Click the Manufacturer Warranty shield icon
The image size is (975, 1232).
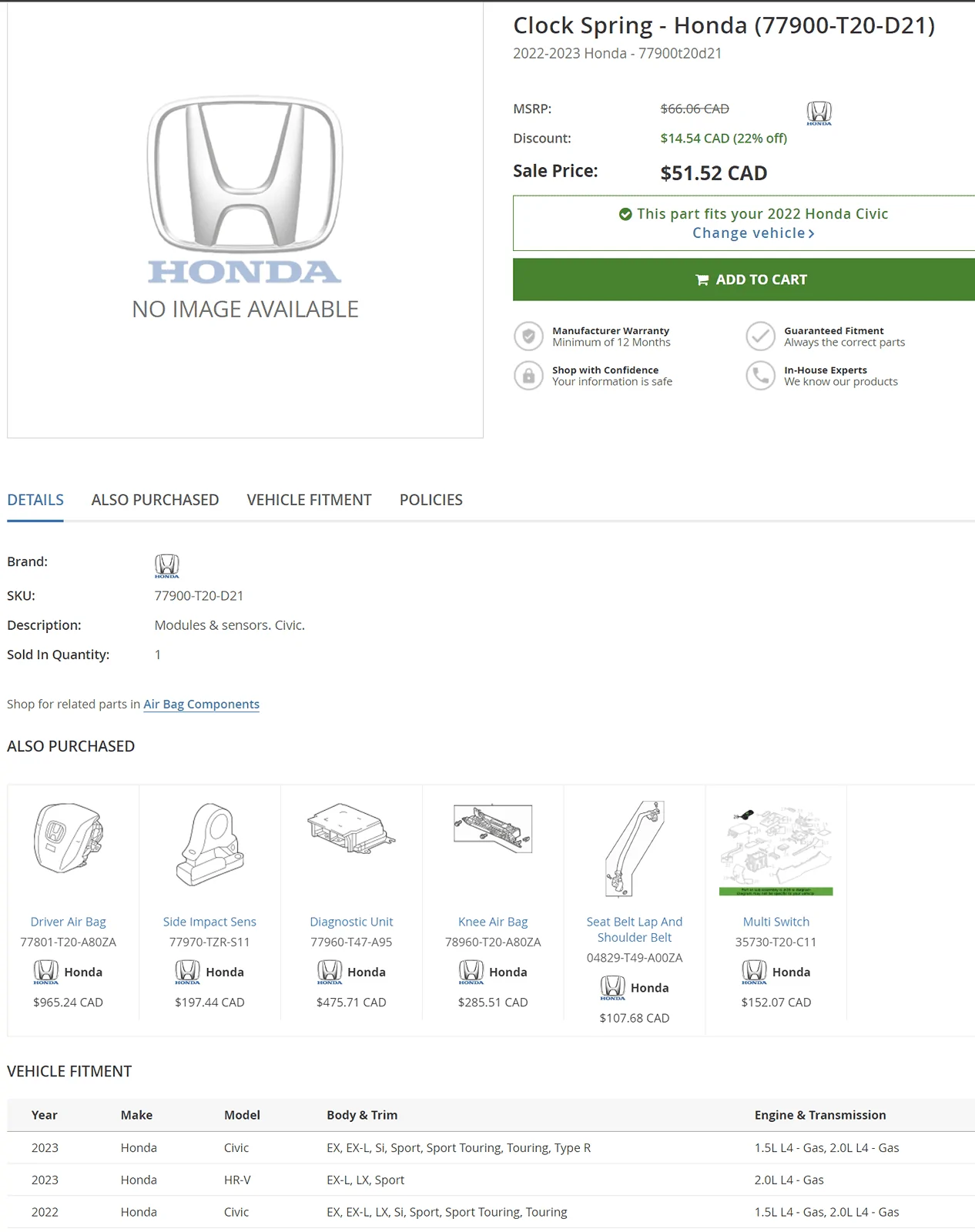528,336
